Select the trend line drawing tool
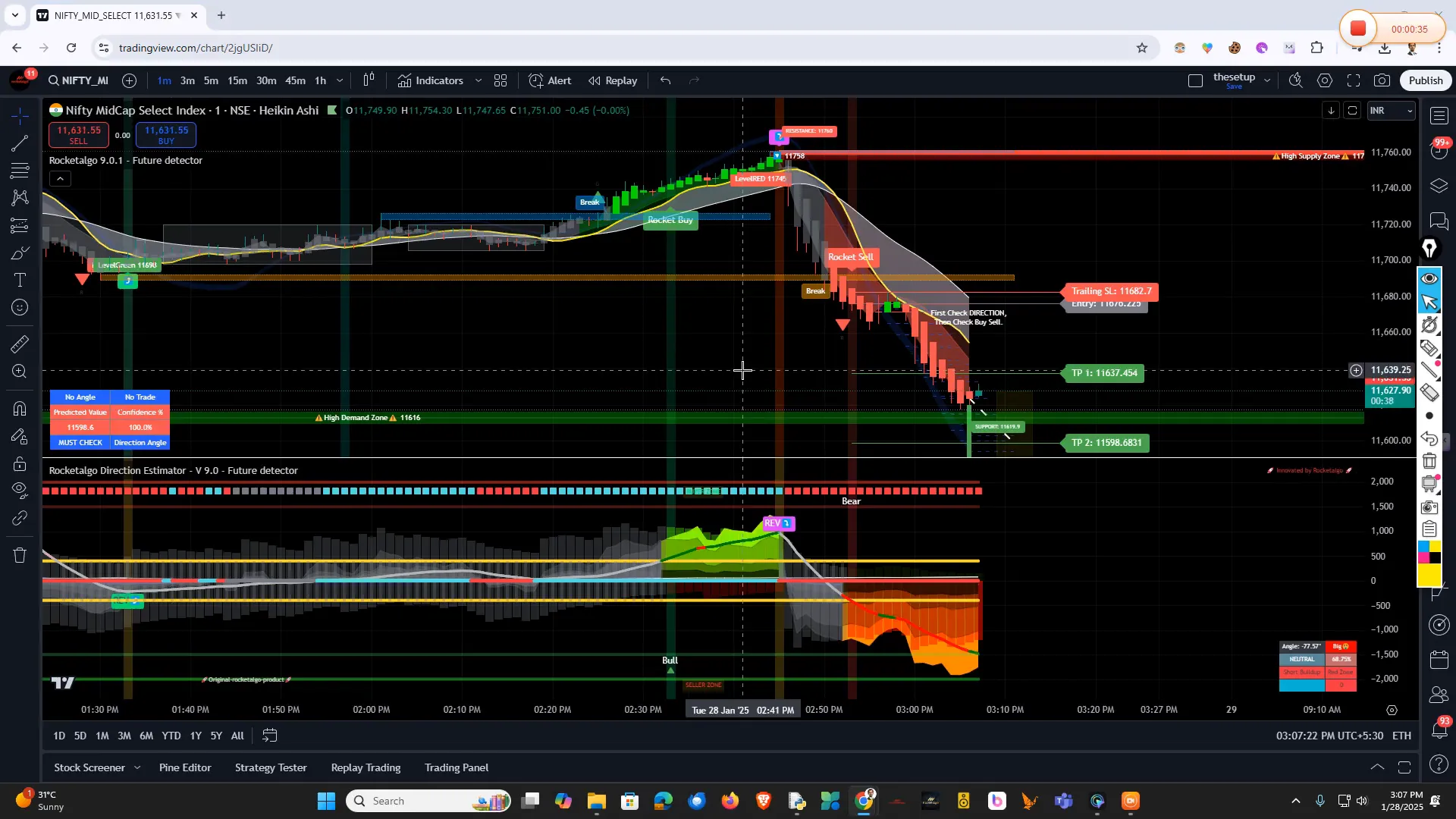The height and width of the screenshot is (819, 1456). pyautogui.click(x=20, y=143)
